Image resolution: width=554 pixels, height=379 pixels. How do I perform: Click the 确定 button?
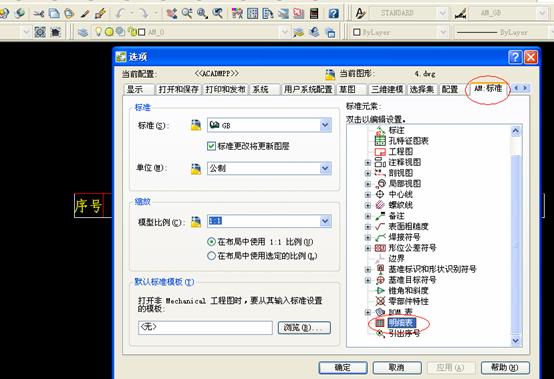343,368
